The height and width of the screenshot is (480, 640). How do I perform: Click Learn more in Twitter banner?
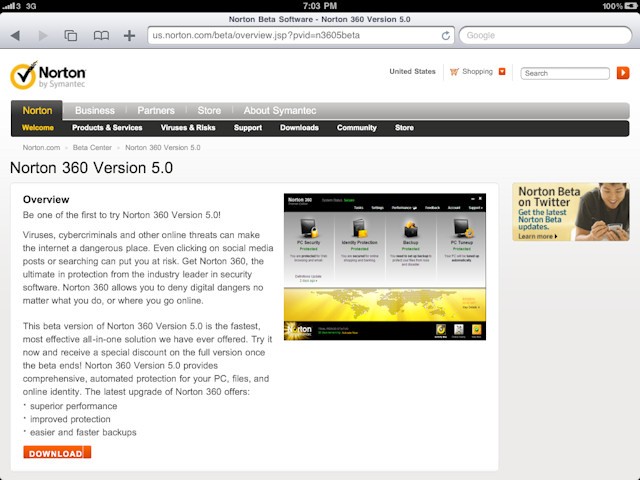click(x=538, y=236)
